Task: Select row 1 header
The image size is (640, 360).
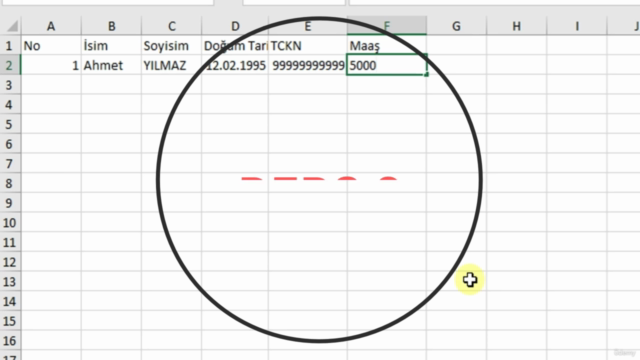Action: coord(10,45)
